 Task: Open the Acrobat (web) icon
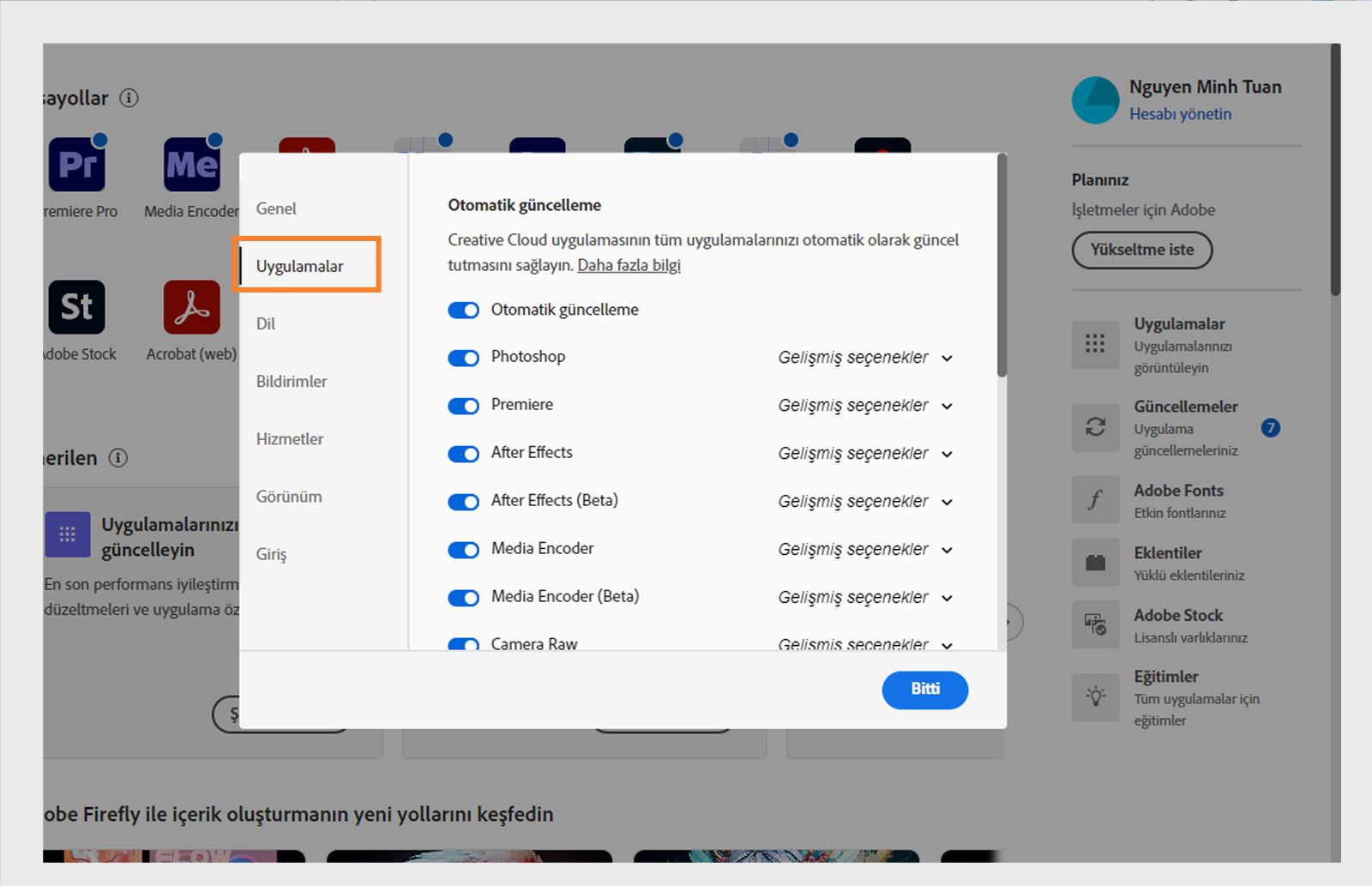[x=190, y=306]
